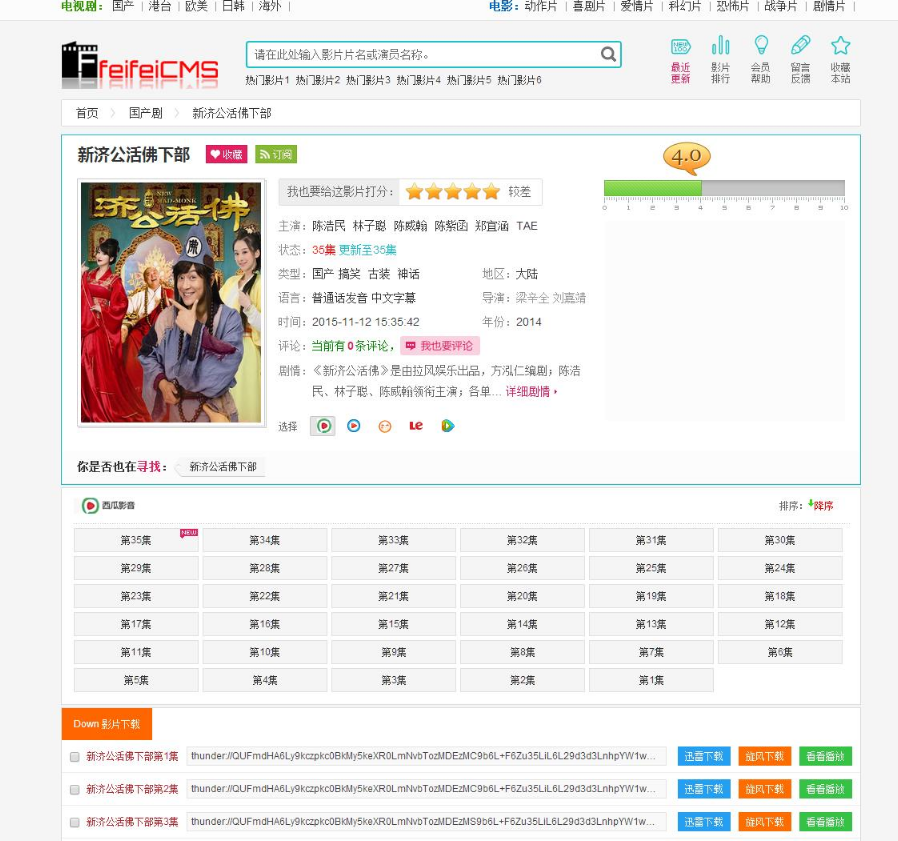Go to 国产剧 in breadcrumb

(145, 113)
